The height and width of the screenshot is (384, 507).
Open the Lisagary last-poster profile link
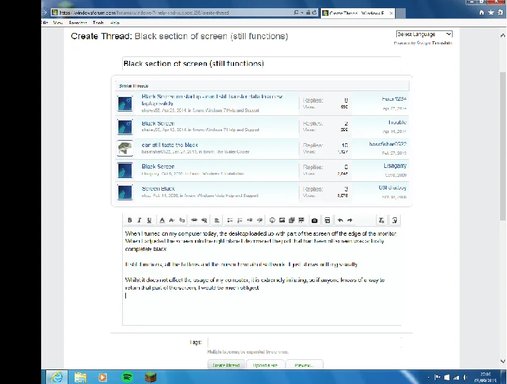[x=395, y=166]
